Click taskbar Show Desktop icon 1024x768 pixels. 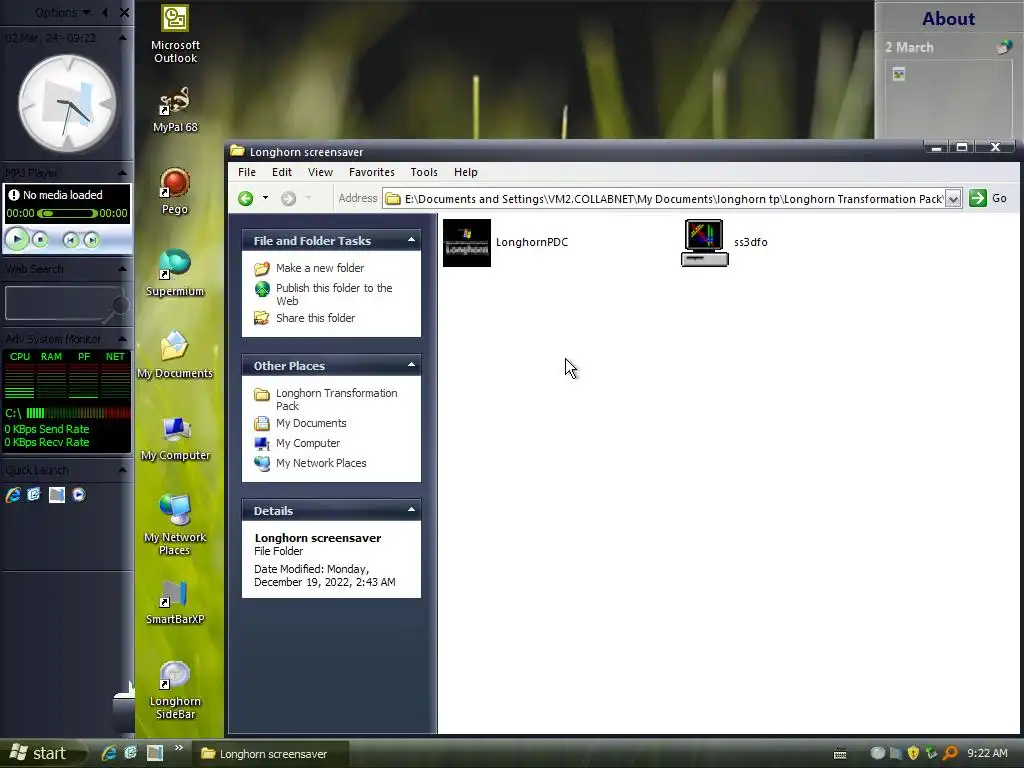coord(155,753)
